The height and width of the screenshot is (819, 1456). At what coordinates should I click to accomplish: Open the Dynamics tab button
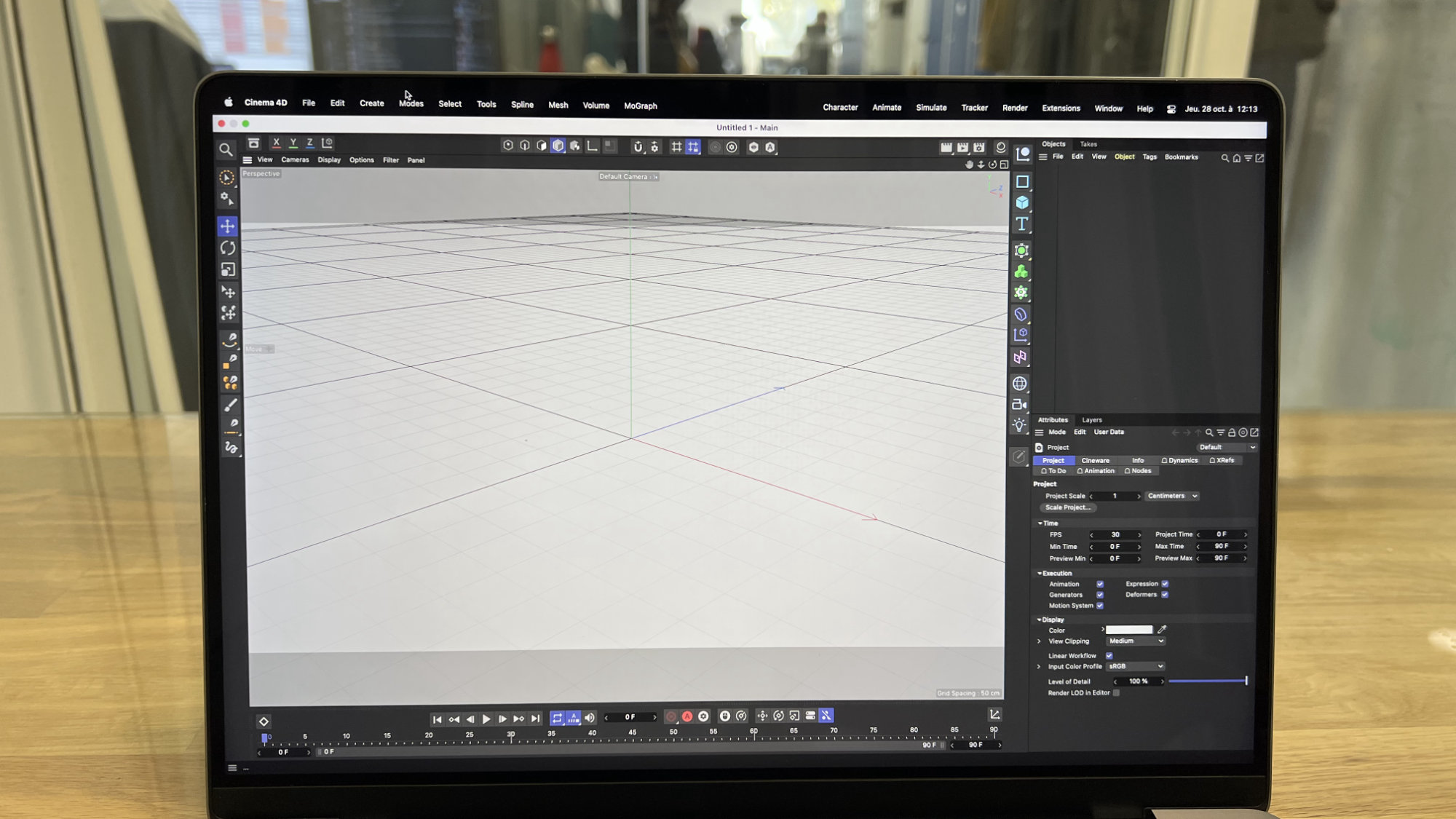click(x=1179, y=461)
